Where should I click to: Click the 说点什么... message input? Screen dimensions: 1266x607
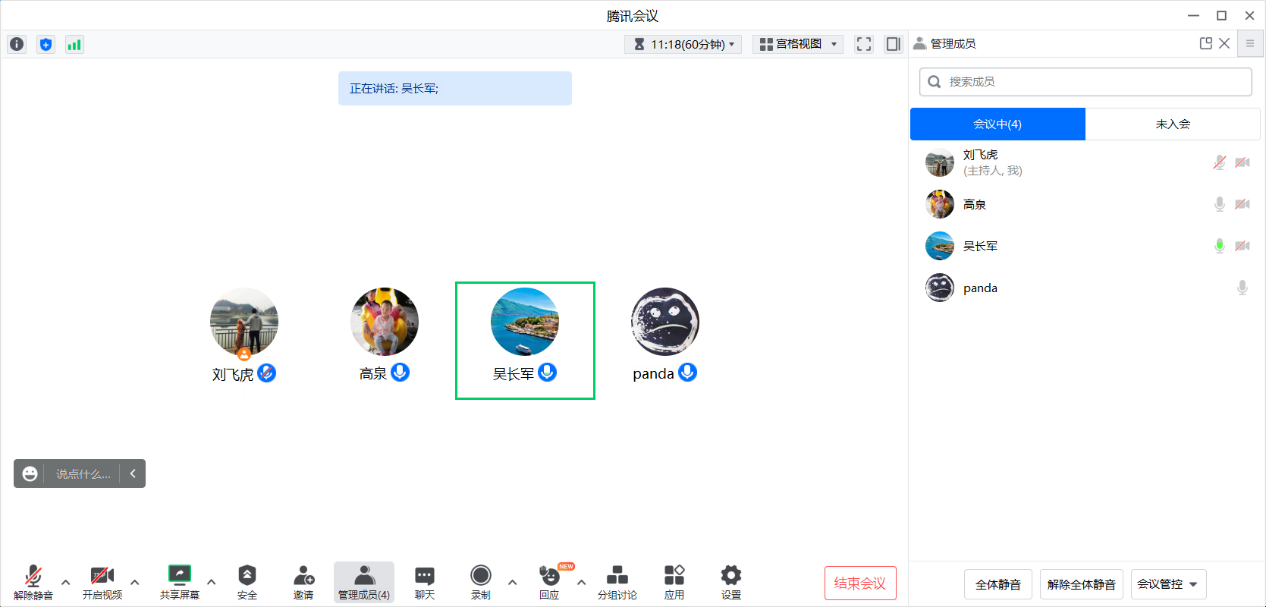click(83, 474)
